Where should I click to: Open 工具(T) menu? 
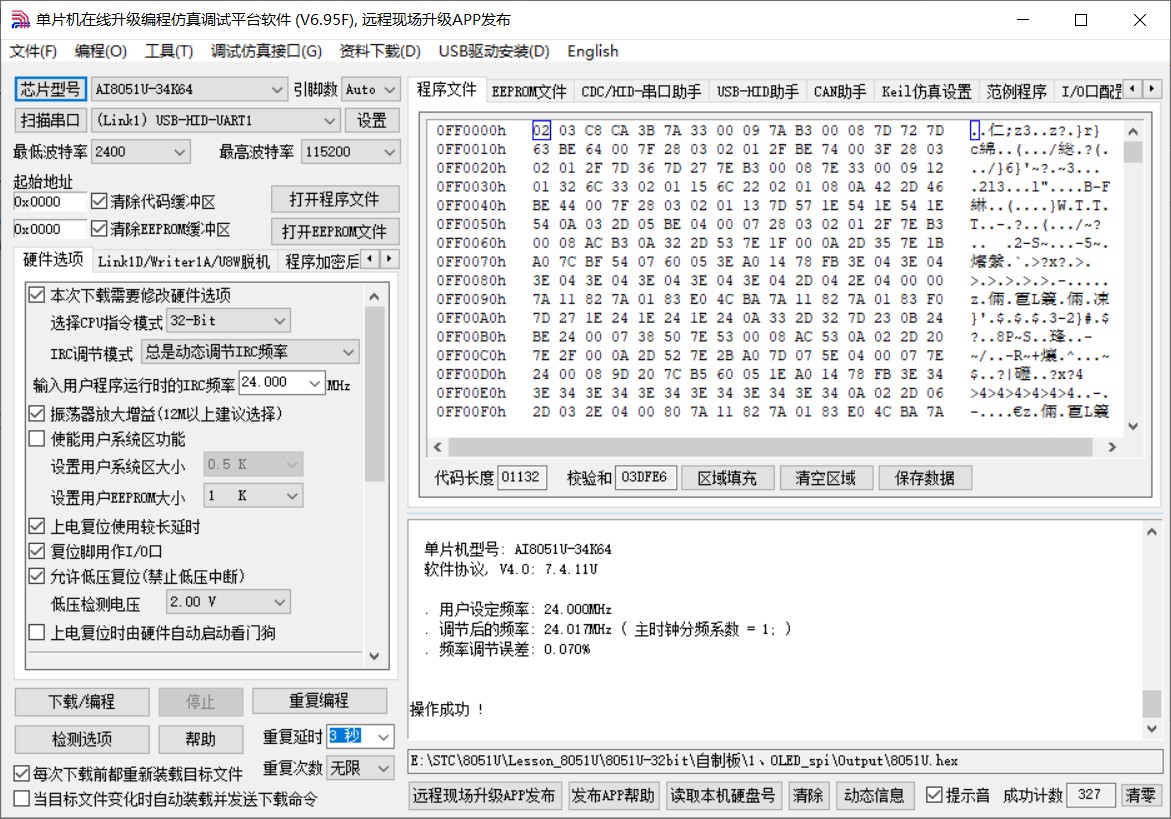coord(169,51)
